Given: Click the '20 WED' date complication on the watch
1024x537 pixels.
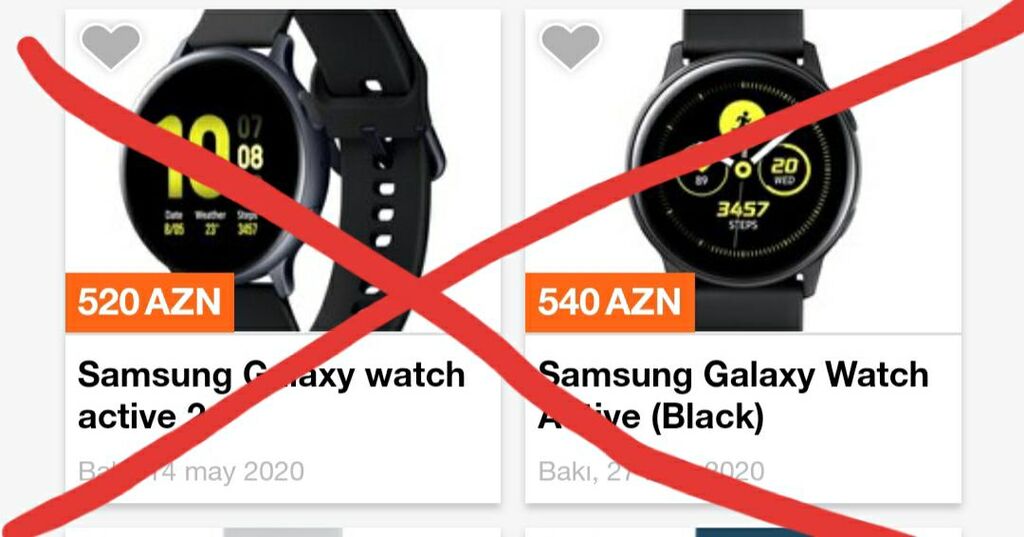Looking at the screenshot, I should tap(784, 170).
